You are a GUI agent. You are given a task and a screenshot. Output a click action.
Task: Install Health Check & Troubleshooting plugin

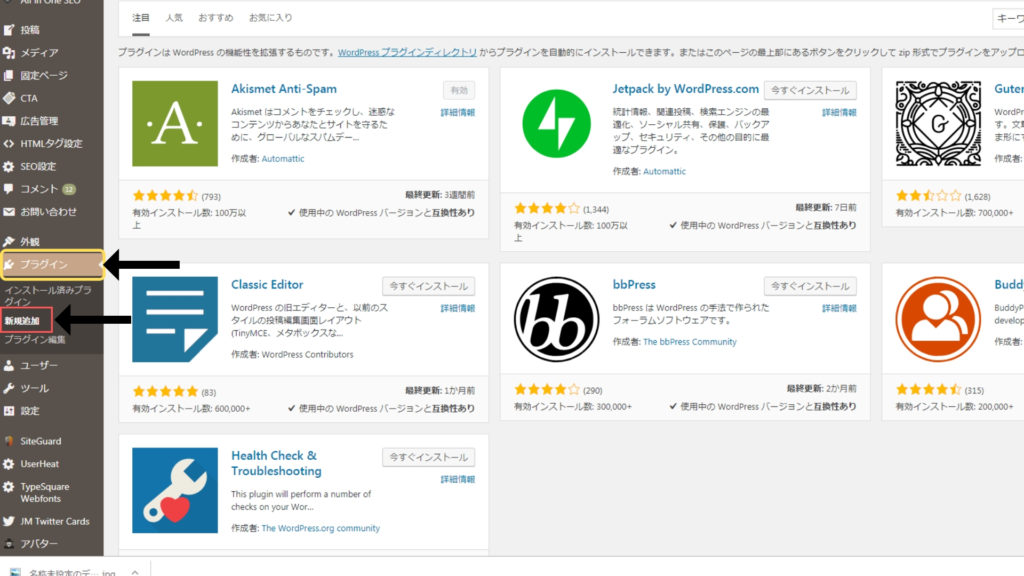[x=428, y=457]
